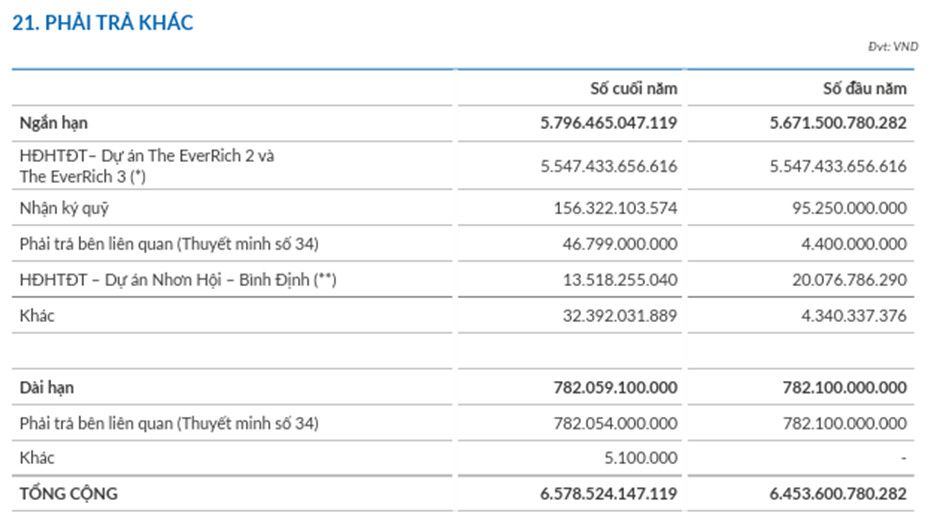This screenshot has height=519, width=940.
Task: Select the 'TỔNG CỘNG' total row label
Action: [x=68, y=493]
